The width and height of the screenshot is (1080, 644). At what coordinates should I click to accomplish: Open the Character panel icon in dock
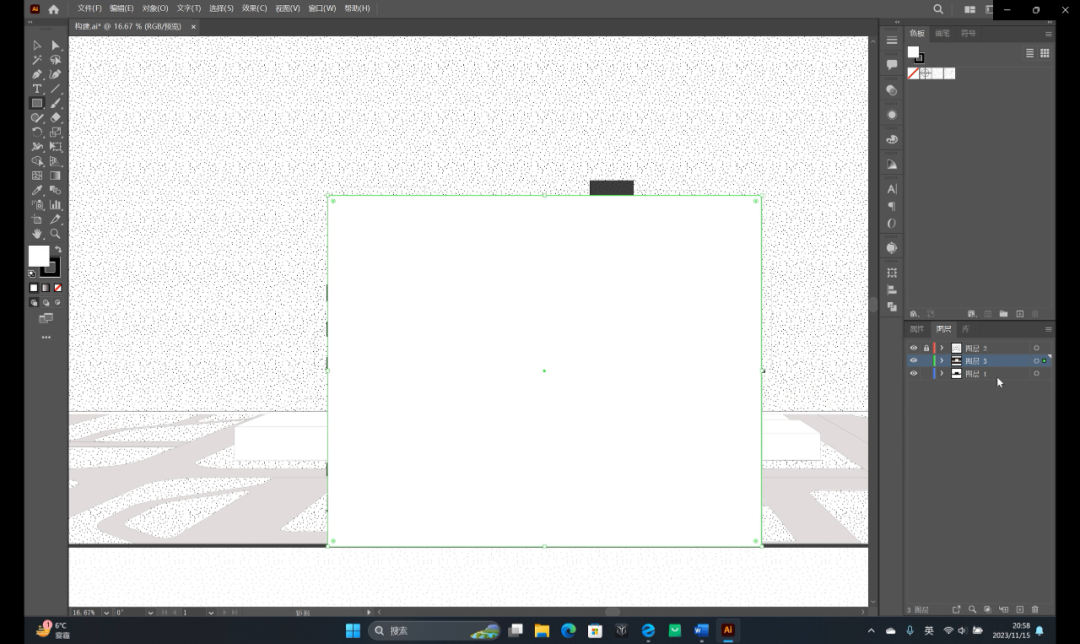[x=892, y=189]
